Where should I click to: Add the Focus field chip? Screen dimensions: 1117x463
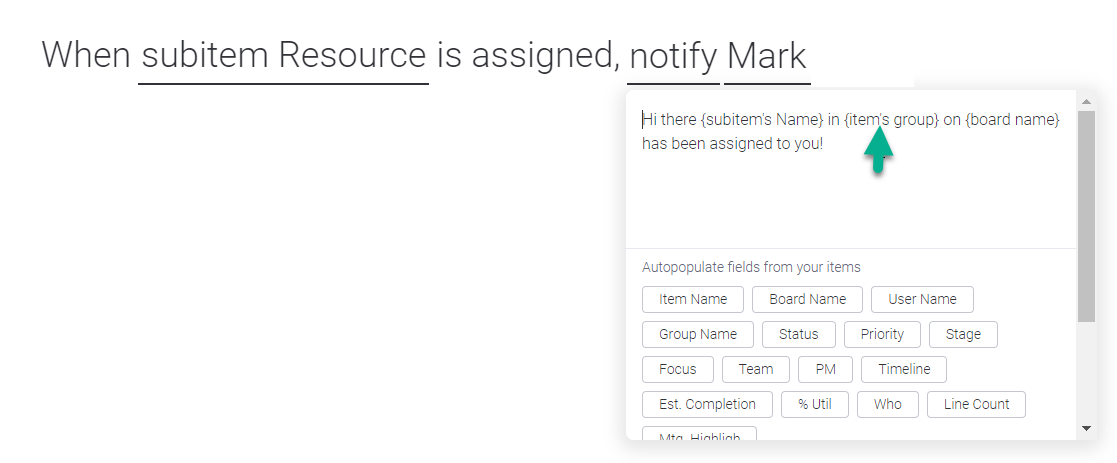click(x=677, y=369)
